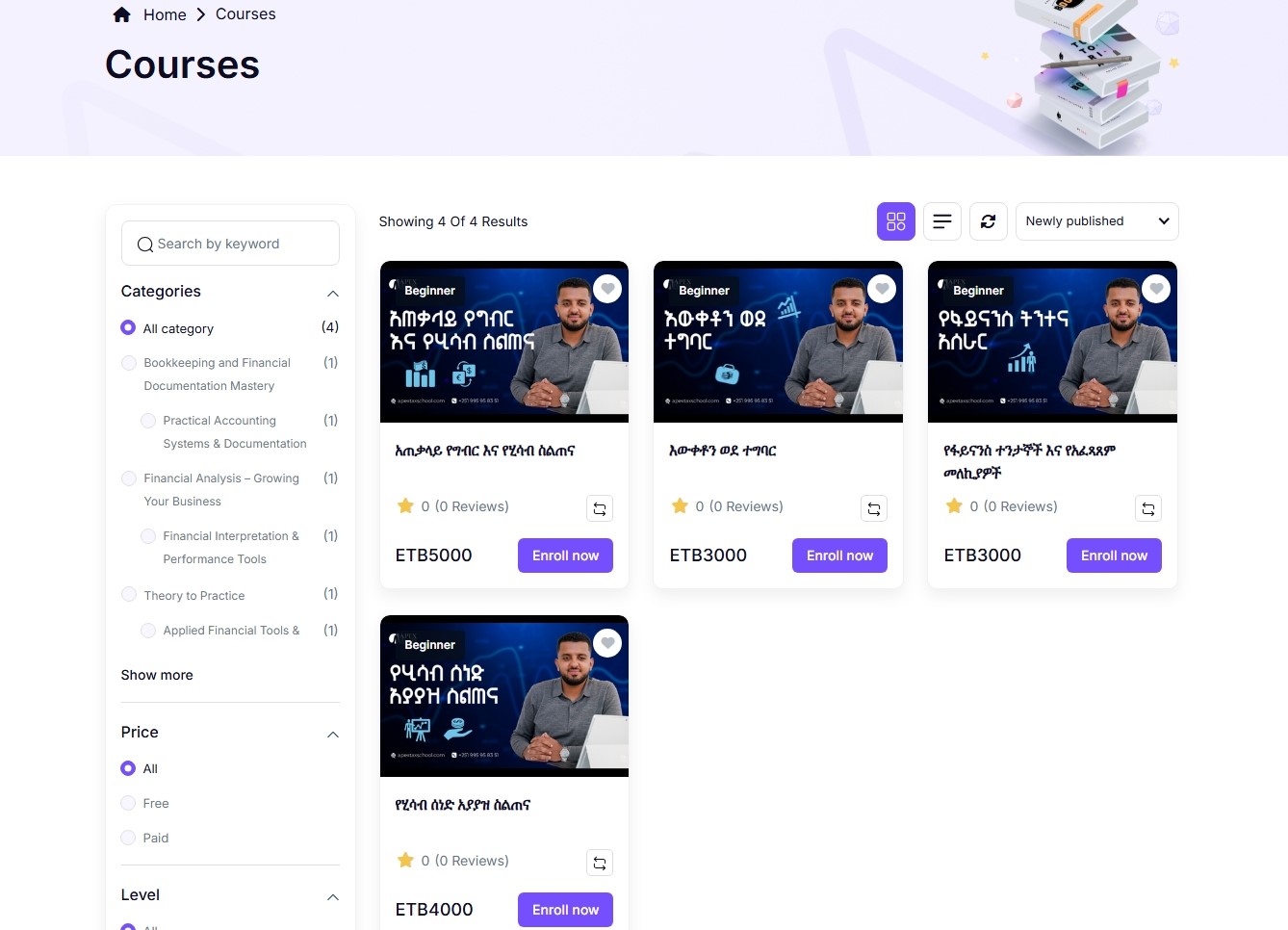This screenshot has height=930, width=1288.
Task: Favorite the third course with heart icon
Action: [1156, 289]
